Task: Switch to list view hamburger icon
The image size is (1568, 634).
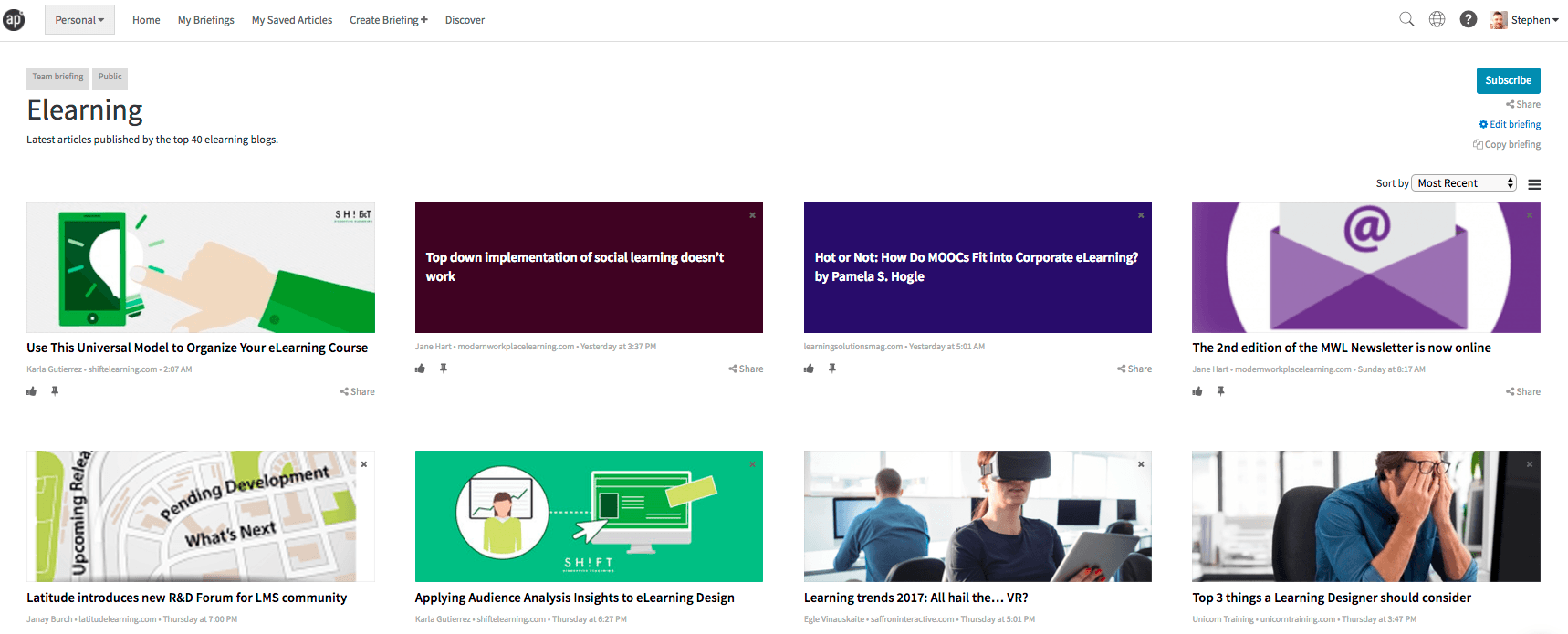Action: (x=1534, y=184)
